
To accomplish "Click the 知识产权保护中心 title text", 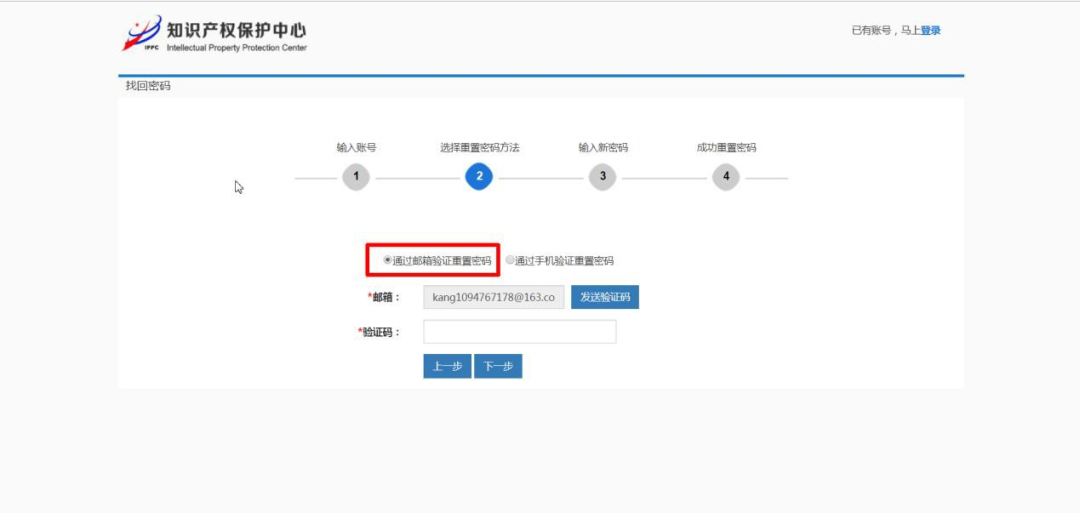I will pos(236,28).
